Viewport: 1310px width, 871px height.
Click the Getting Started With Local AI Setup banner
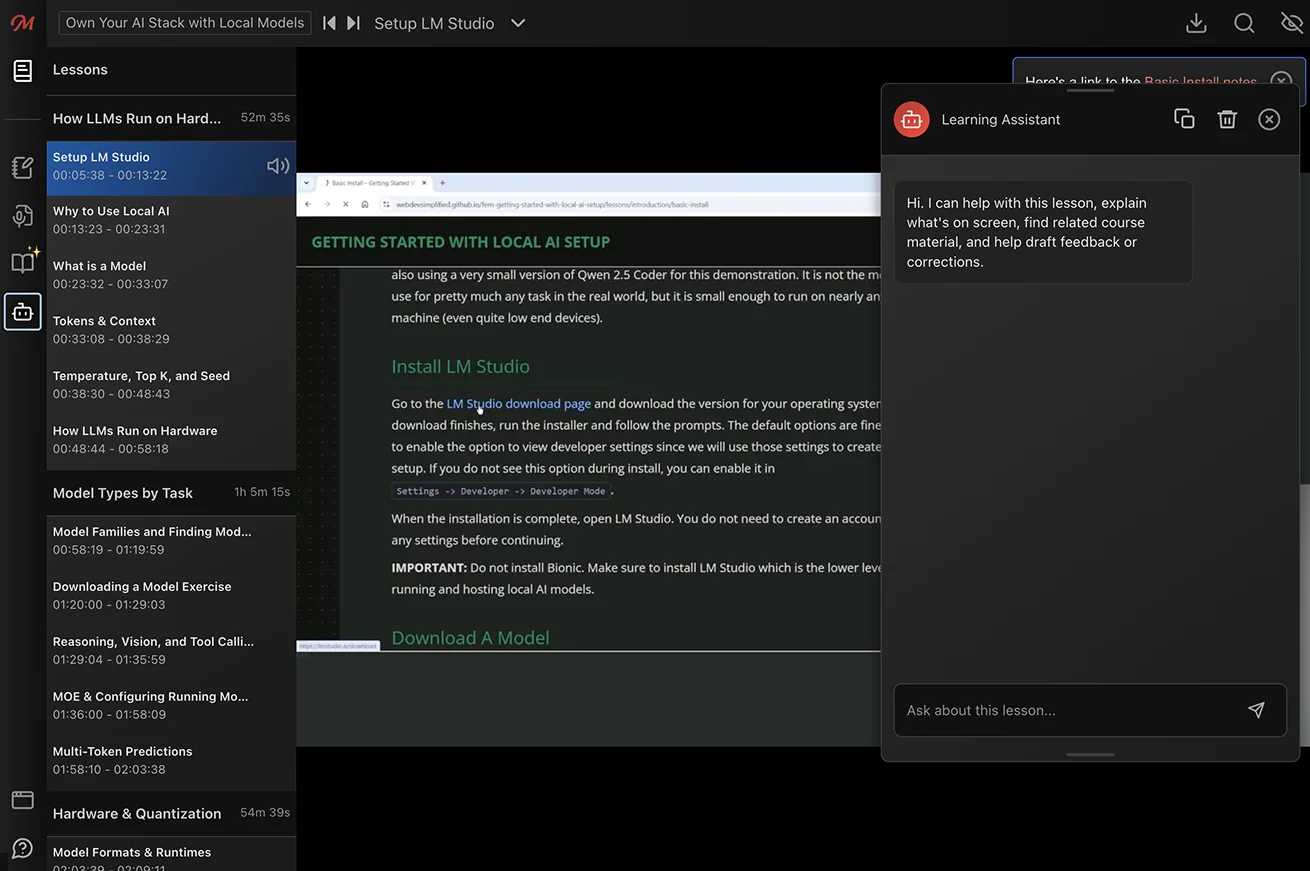pos(461,242)
